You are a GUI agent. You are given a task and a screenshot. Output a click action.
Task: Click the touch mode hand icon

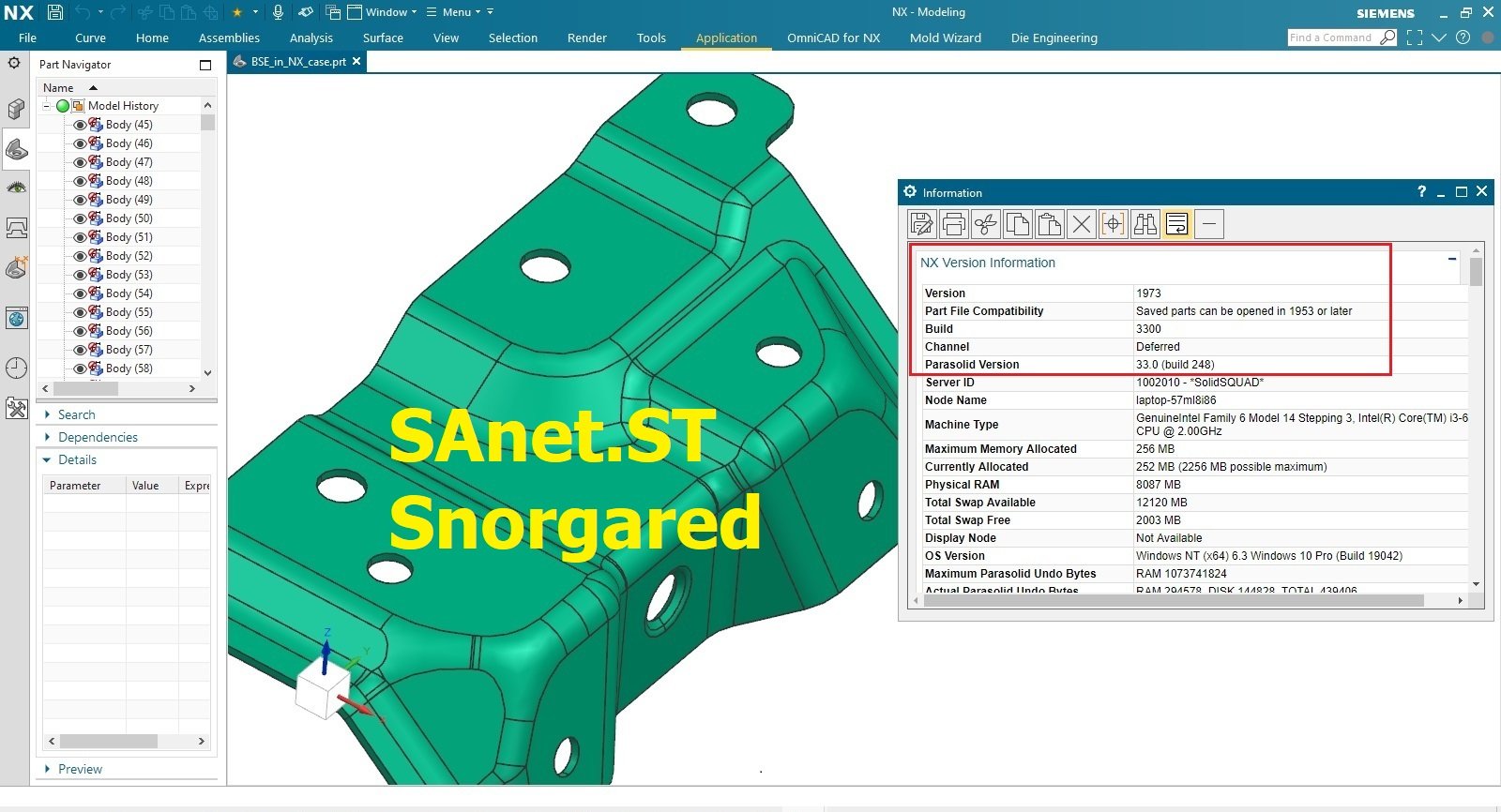[306, 12]
